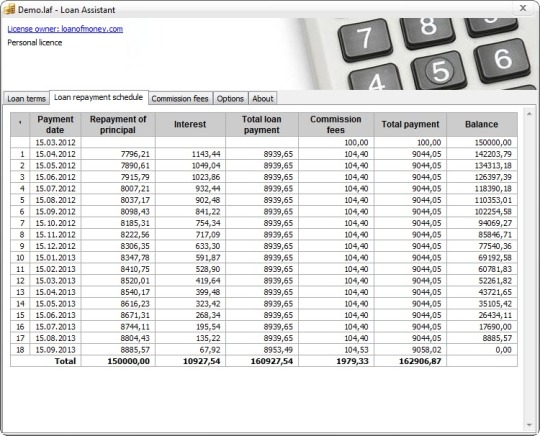Select balance cell 69192,58
The width and height of the screenshot is (540, 436).
tap(482, 258)
